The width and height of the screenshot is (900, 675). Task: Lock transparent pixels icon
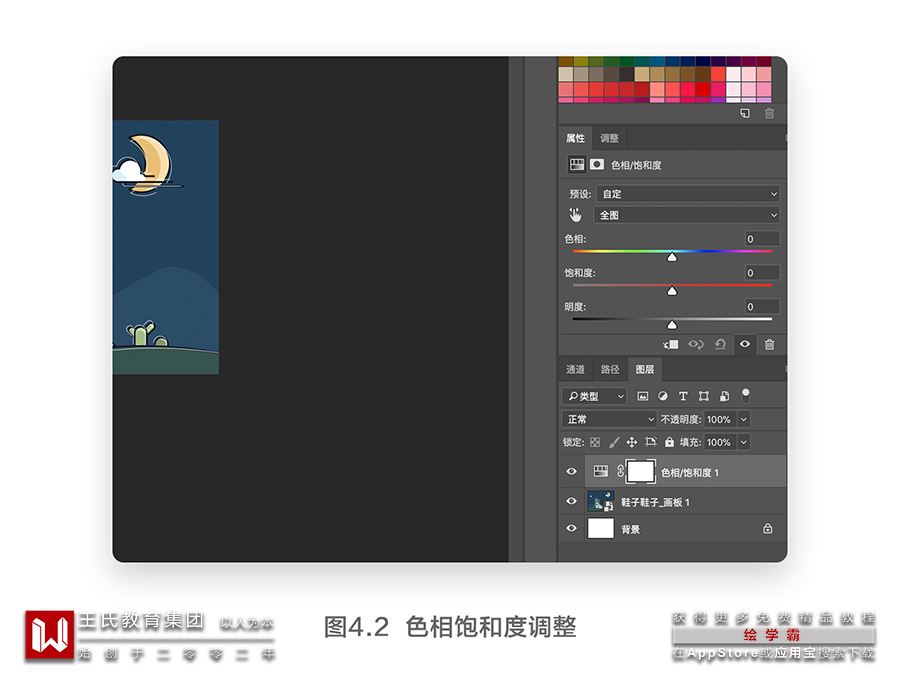tap(595, 442)
